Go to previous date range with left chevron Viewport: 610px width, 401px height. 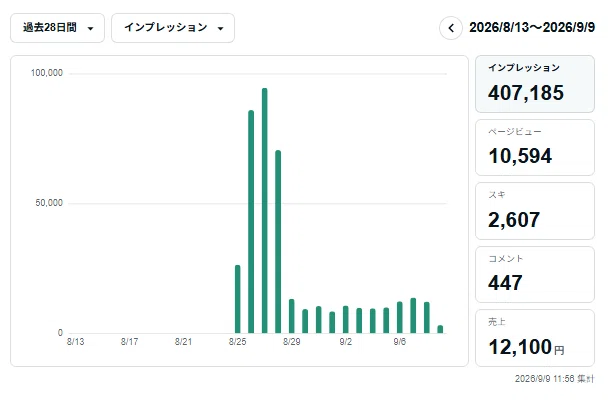pyautogui.click(x=451, y=28)
